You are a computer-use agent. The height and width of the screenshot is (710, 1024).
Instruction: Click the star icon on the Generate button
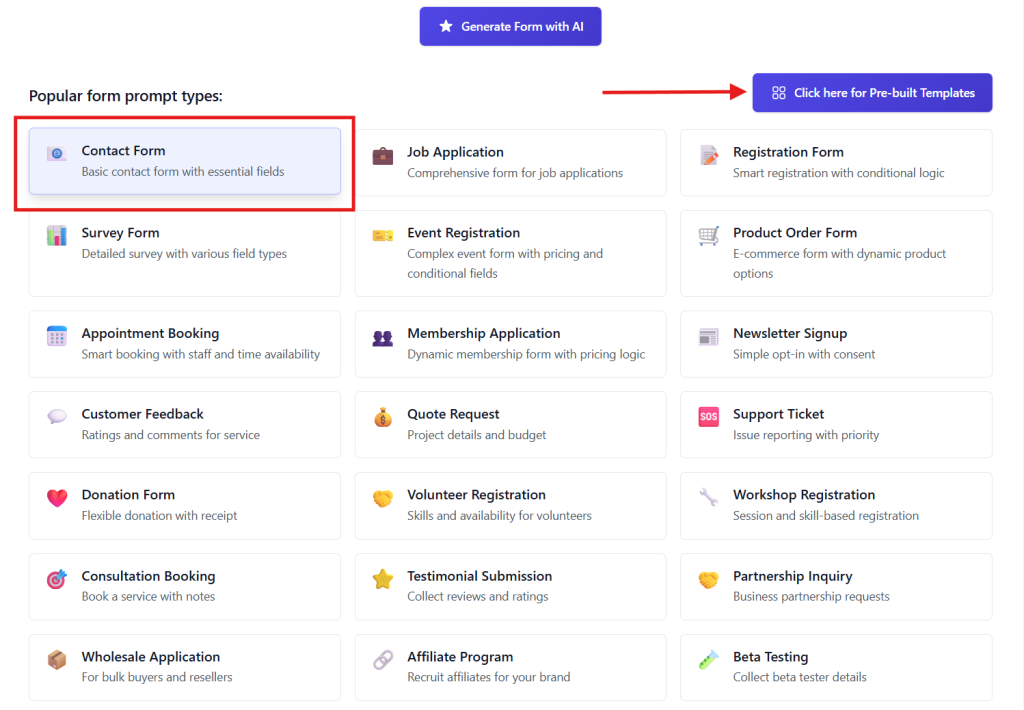(446, 26)
